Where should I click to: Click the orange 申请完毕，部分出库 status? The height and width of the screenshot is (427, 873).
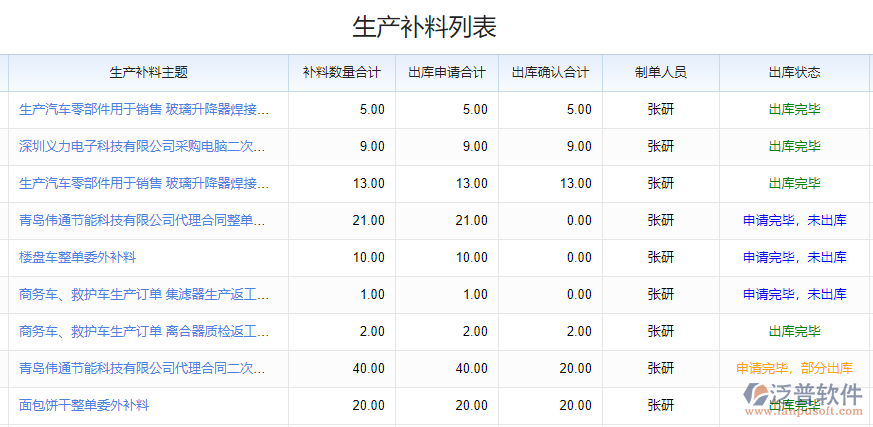coord(794,368)
